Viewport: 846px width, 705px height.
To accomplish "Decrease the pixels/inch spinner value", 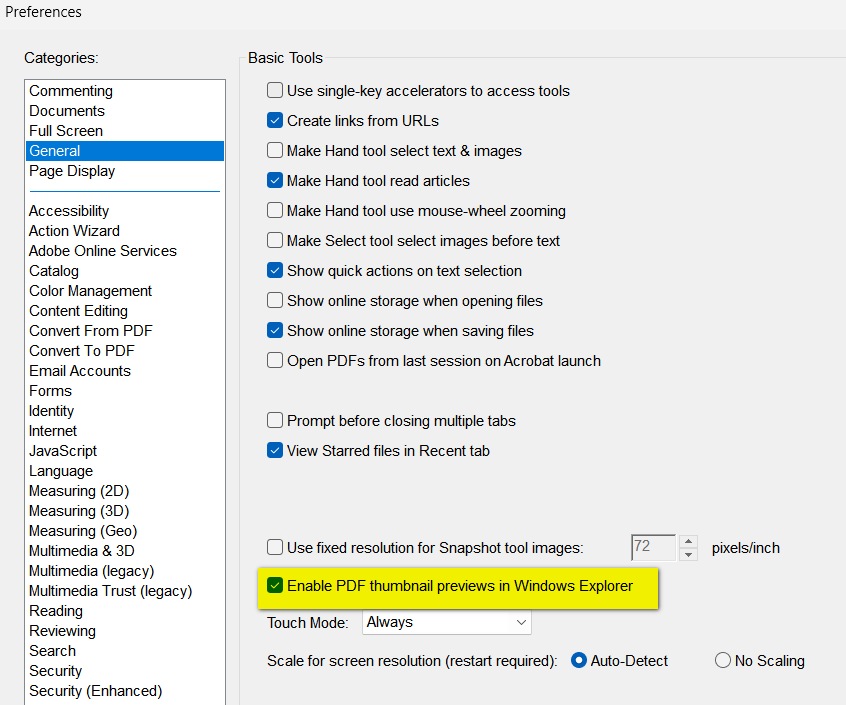I will pos(688,554).
